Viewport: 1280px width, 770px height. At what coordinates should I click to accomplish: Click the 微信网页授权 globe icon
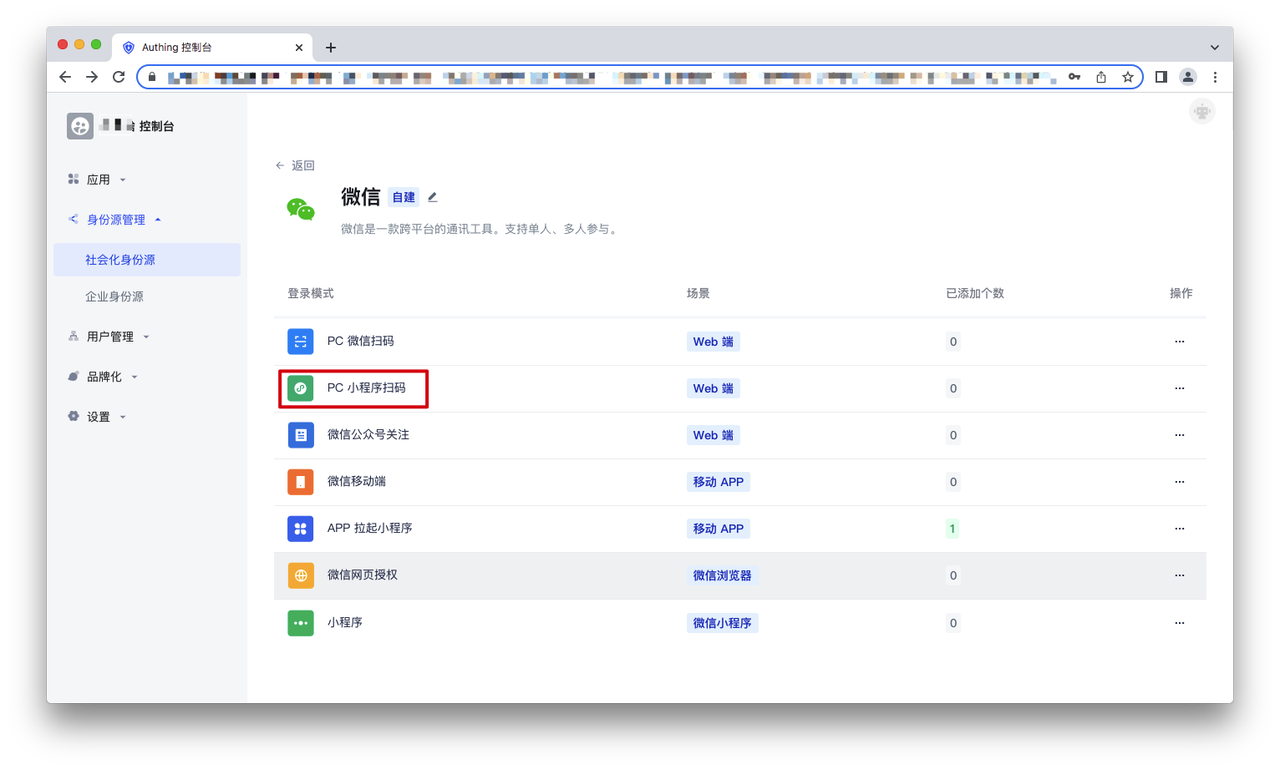[x=300, y=576]
